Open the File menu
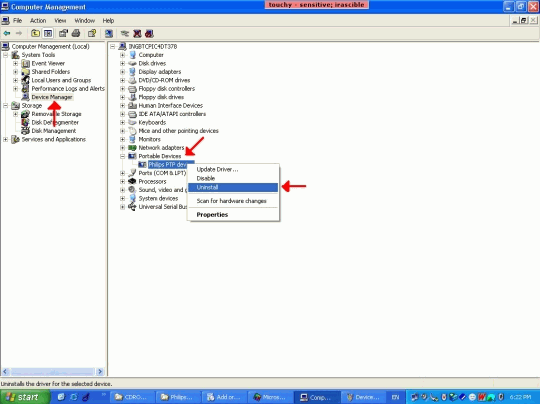The height and width of the screenshot is (404, 540). tap(17, 21)
